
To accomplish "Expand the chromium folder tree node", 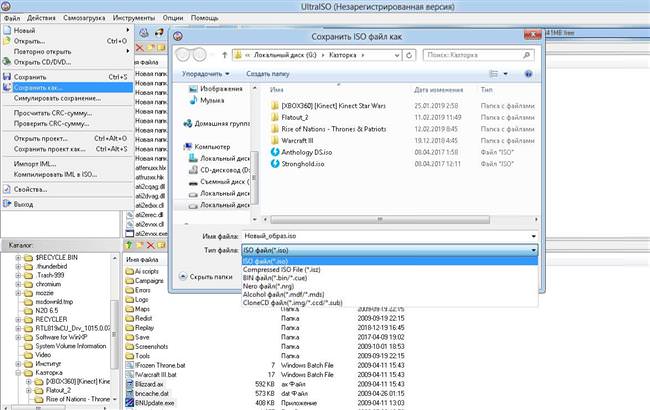I will point(18,284).
